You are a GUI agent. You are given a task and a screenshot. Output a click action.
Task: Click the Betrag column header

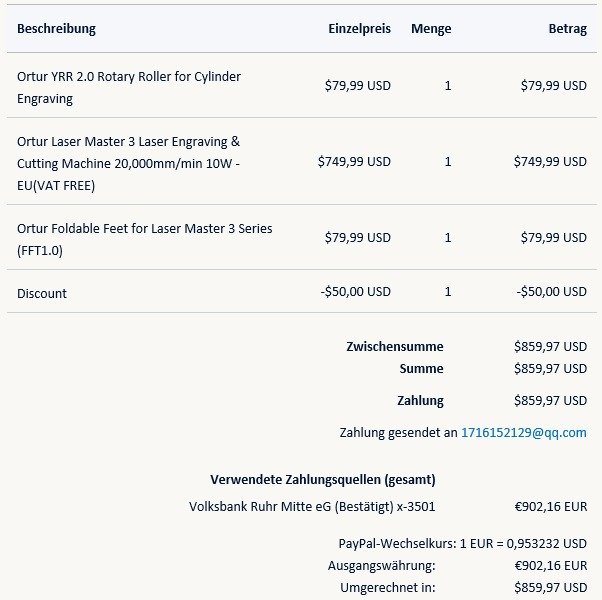(x=567, y=29)
